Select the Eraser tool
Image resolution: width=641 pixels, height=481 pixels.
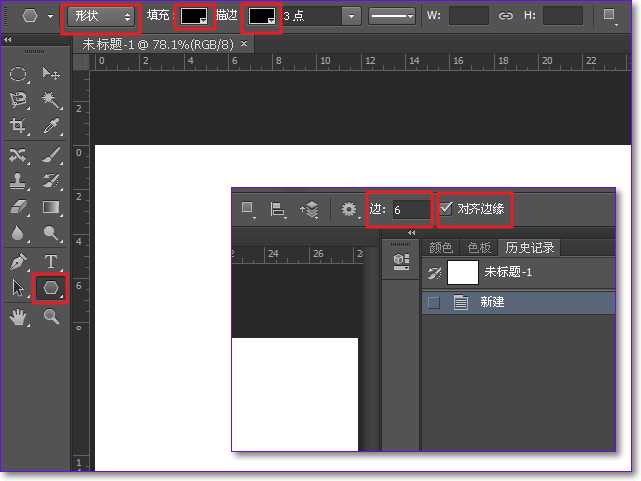point(18,208)
